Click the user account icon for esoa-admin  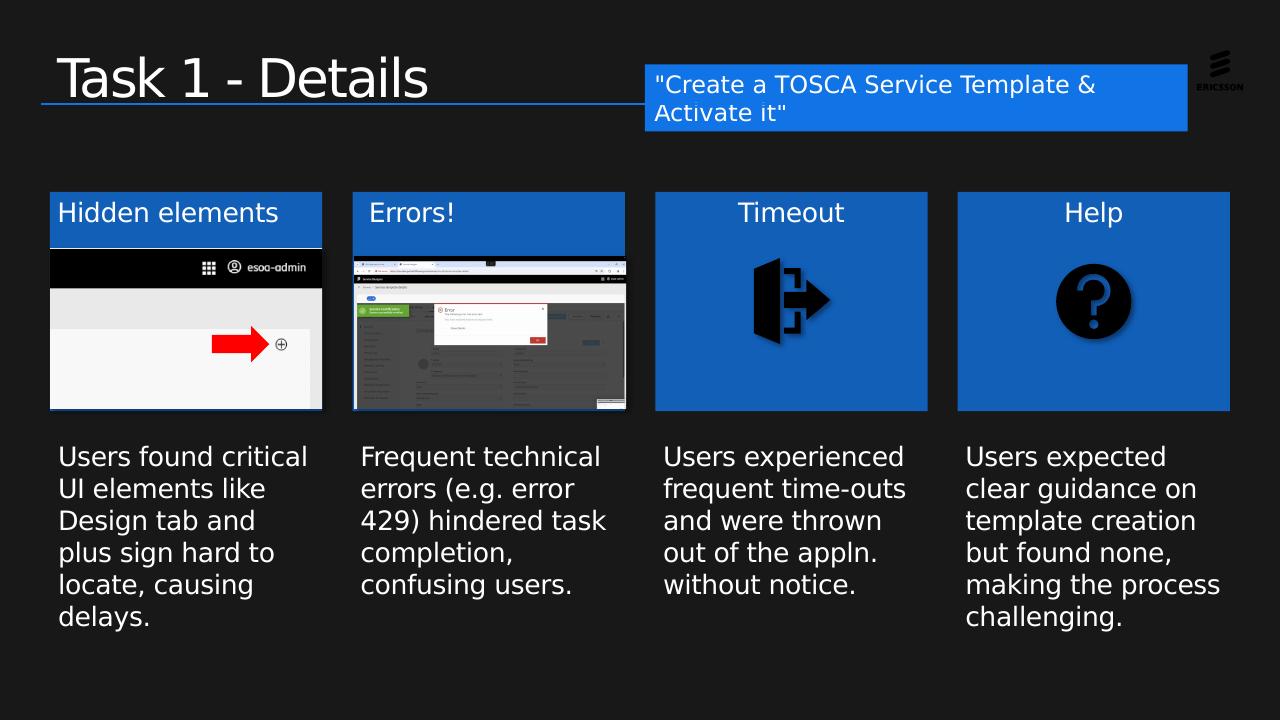click(x=235, y=267)
